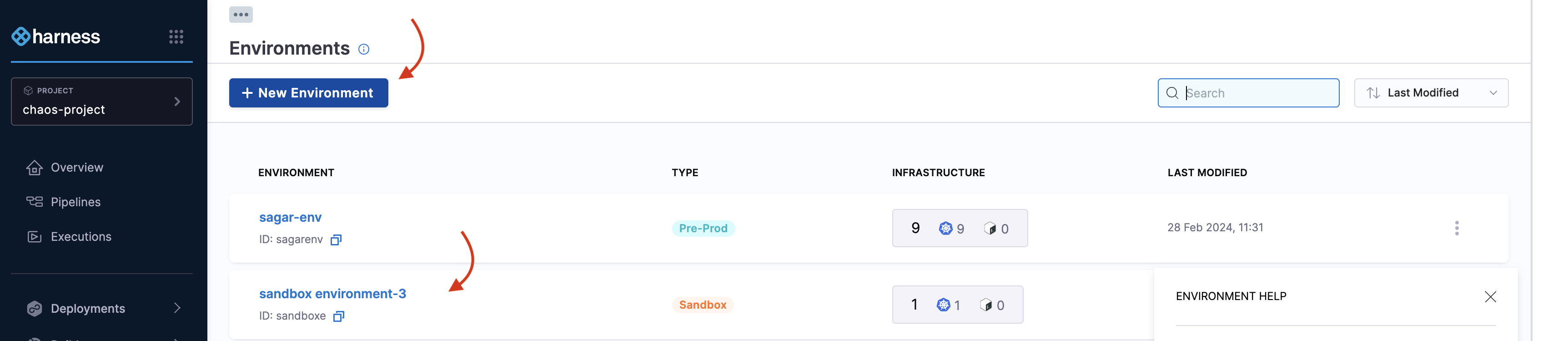Open the sagar-env environment link
This screenshot has height=341, width=1568.
pyautogui.click(x=290, y=217)
